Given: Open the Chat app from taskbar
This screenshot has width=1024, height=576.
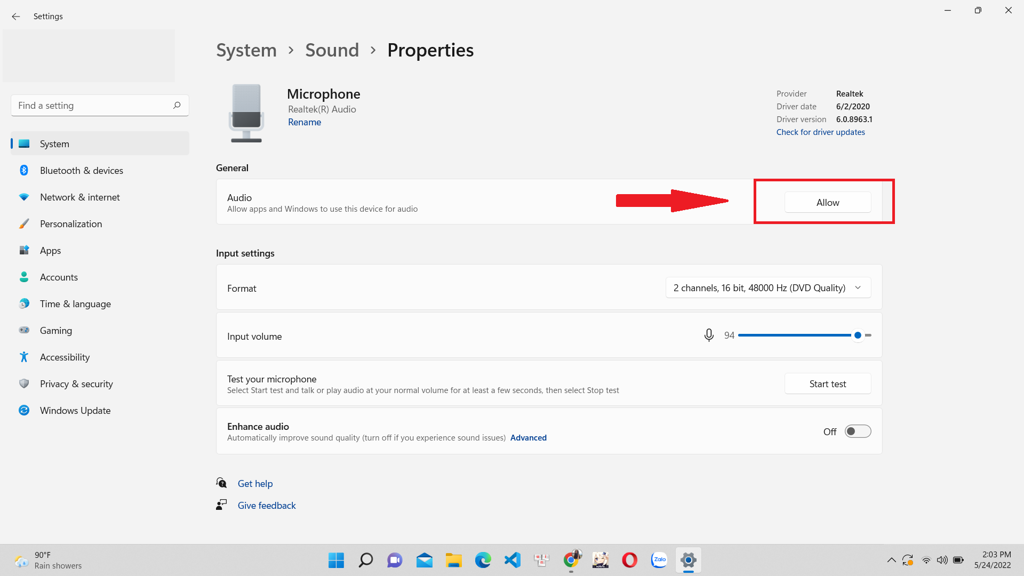Looking at the screenshot, I should coord(395,560).
